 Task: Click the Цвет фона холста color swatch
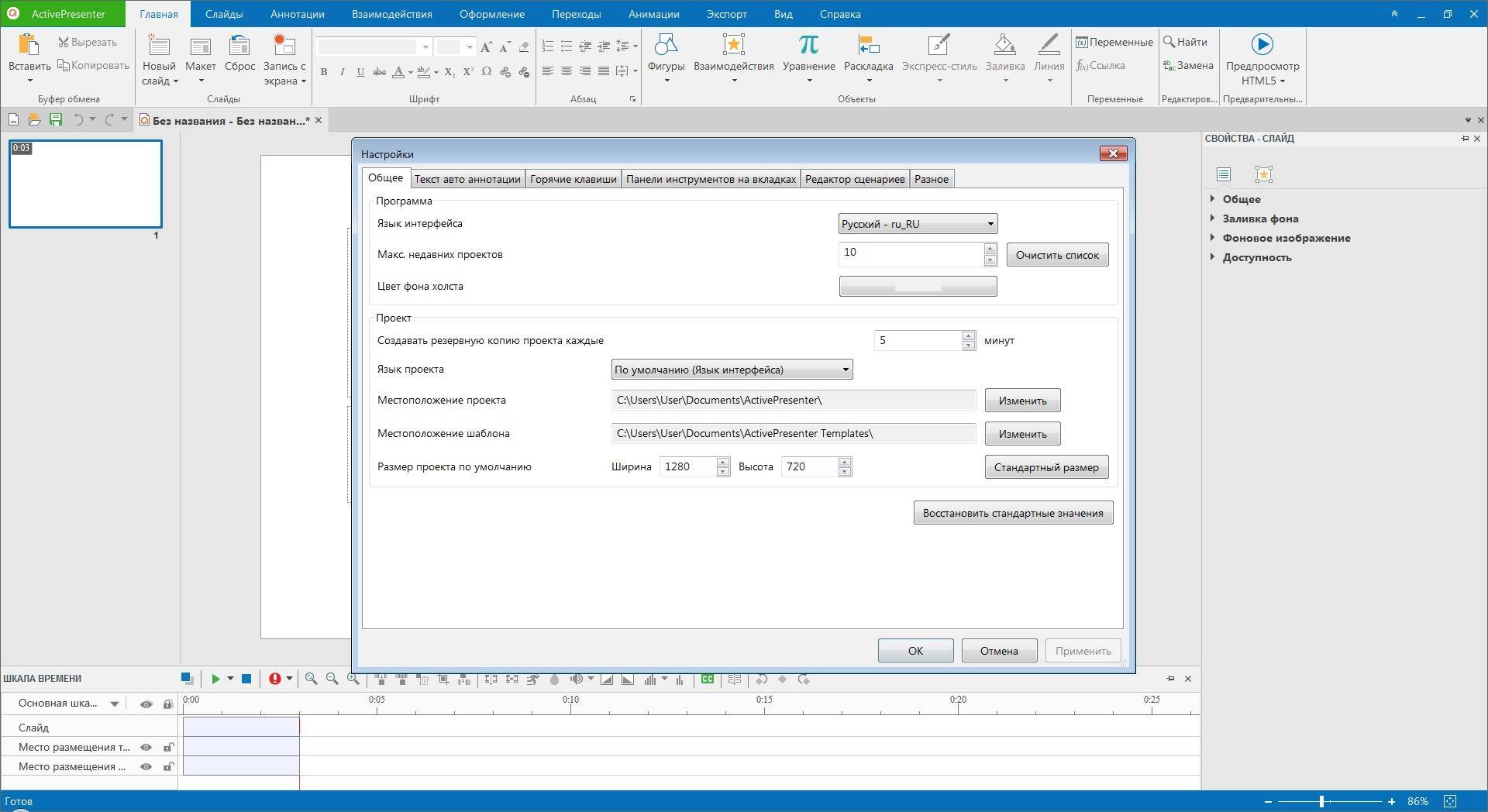tap(918, 287)
